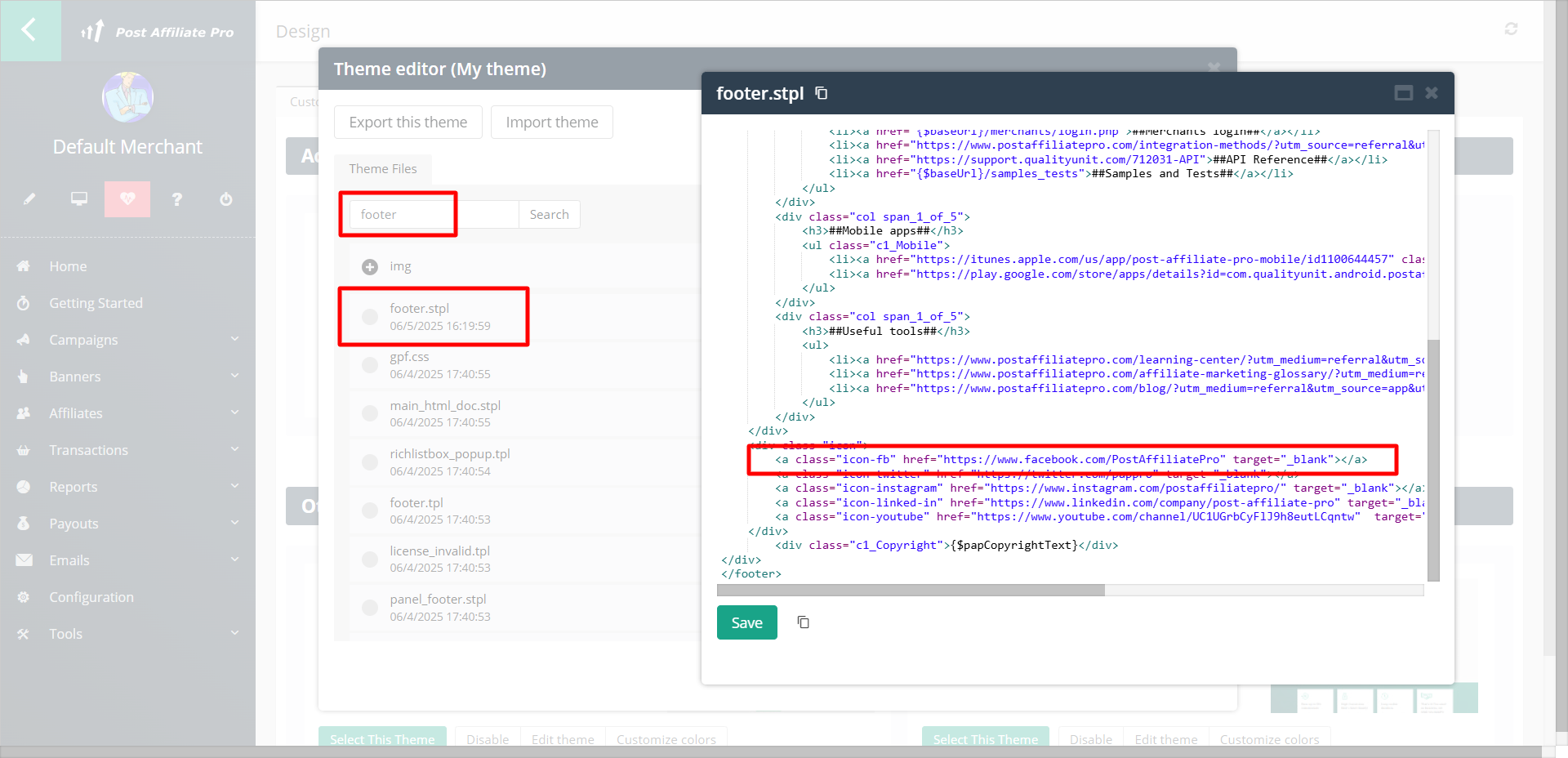Click the footer search input field
The image size is (1568, 758).
coord(434,214)
